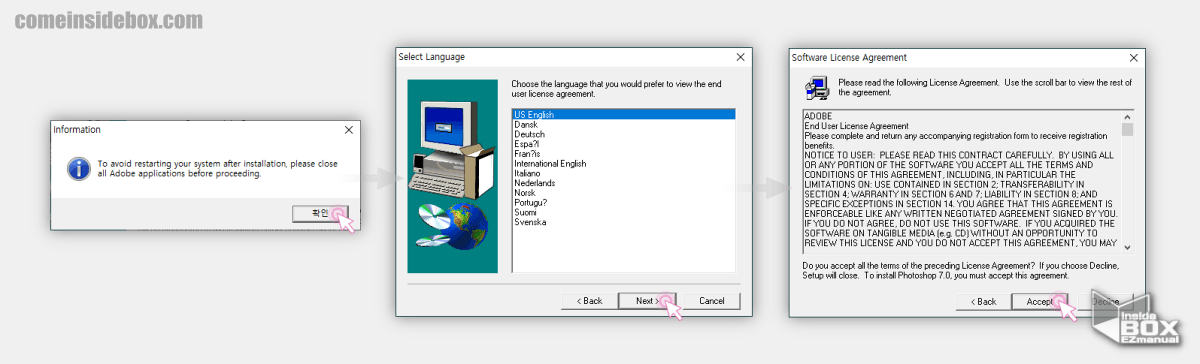
Task: Choose Espa?l language entry
Action: tap(528, 144)
